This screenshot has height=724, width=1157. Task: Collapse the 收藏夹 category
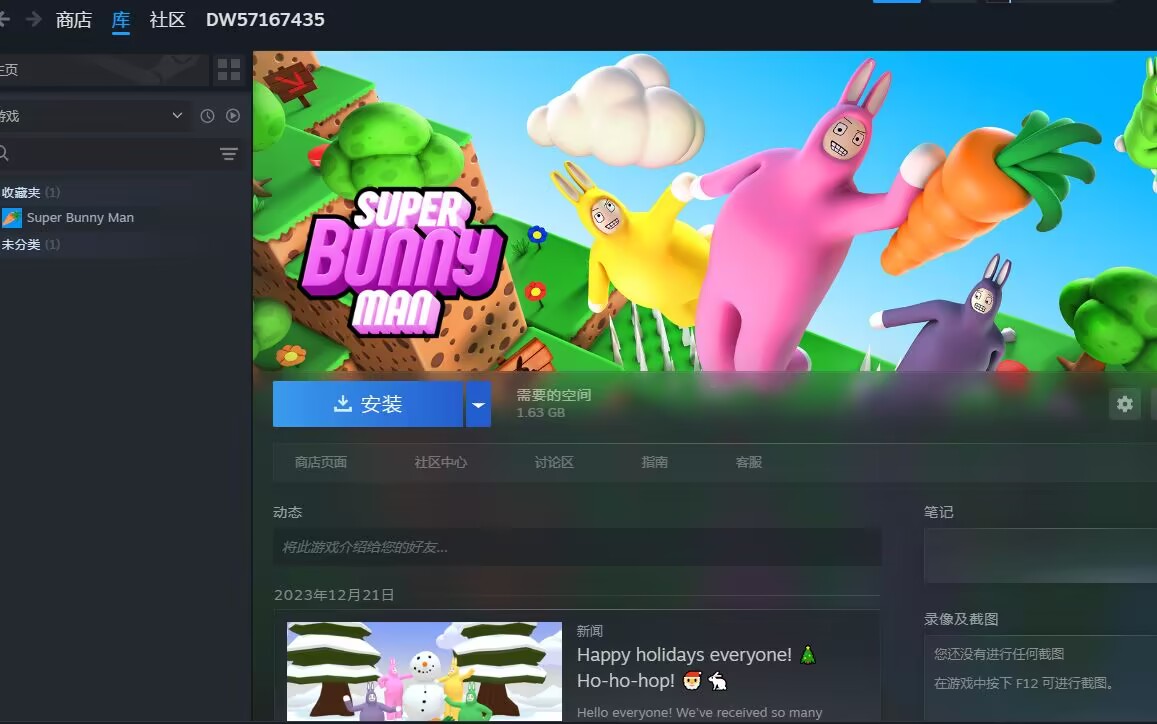tap(22, 192)
